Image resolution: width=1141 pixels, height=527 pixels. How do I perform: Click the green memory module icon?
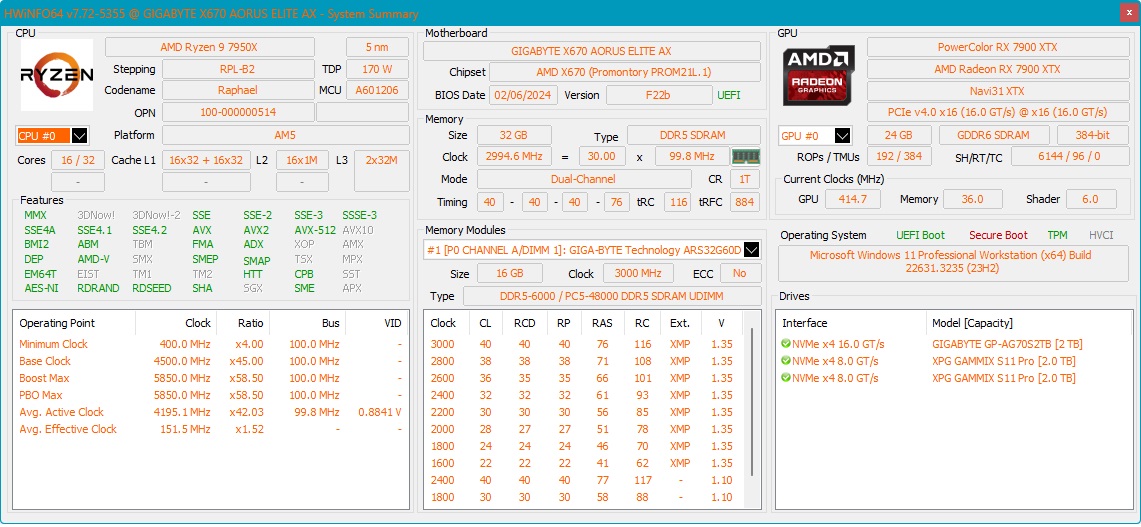745,157
